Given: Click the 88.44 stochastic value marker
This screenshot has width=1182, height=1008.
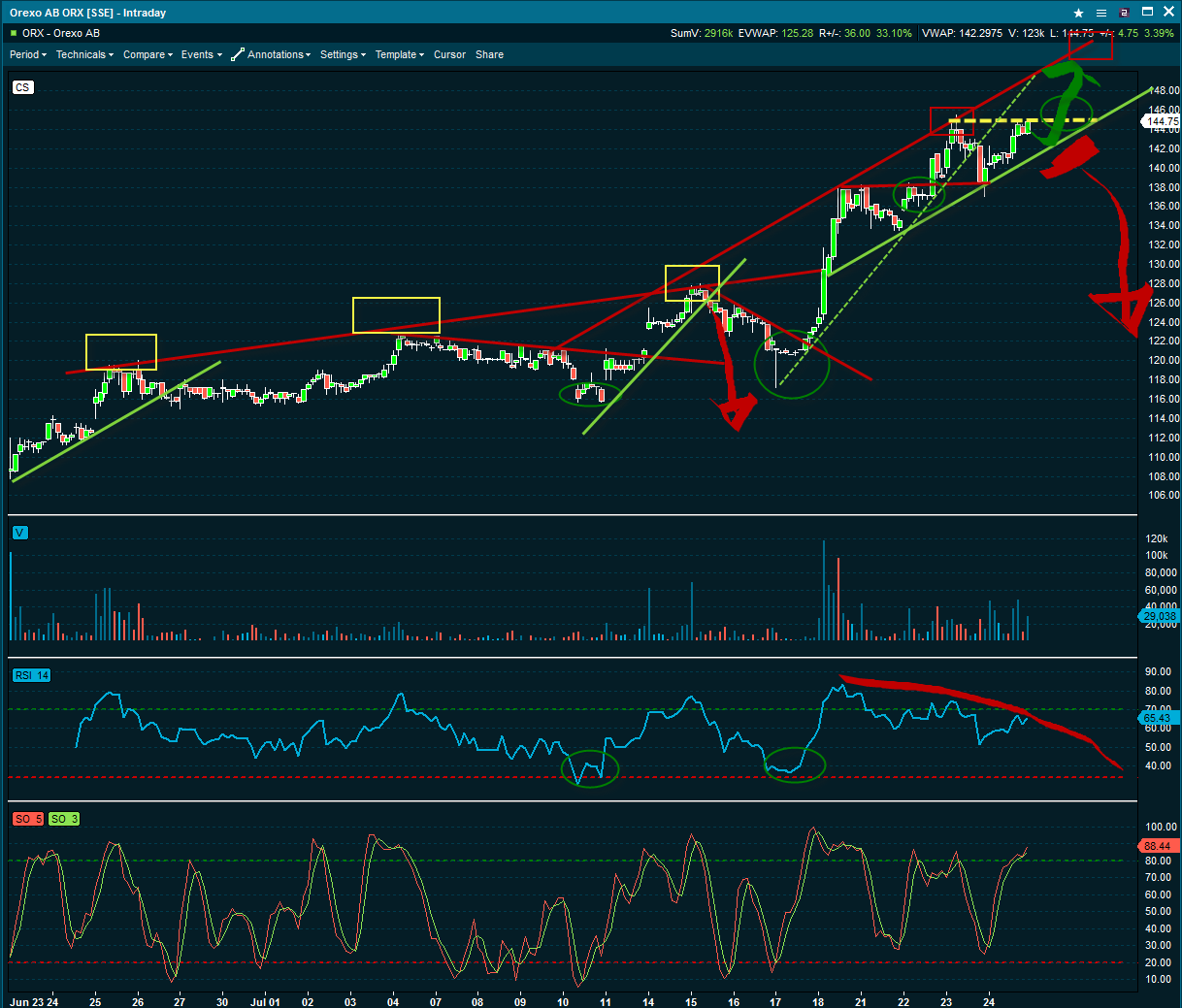Looking at the screenshot, I should point(1160,846).
